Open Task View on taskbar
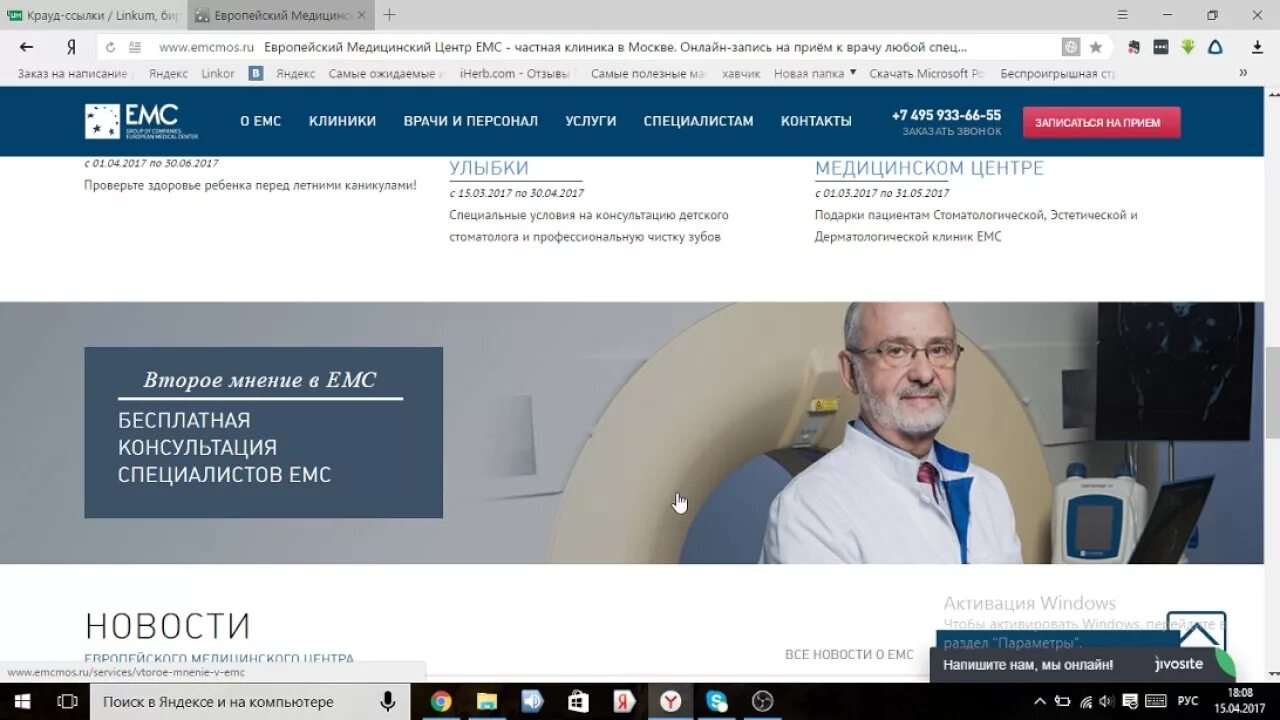Image resolution: width=1280 pixels, height=720 pixels. tap(67, 702)
